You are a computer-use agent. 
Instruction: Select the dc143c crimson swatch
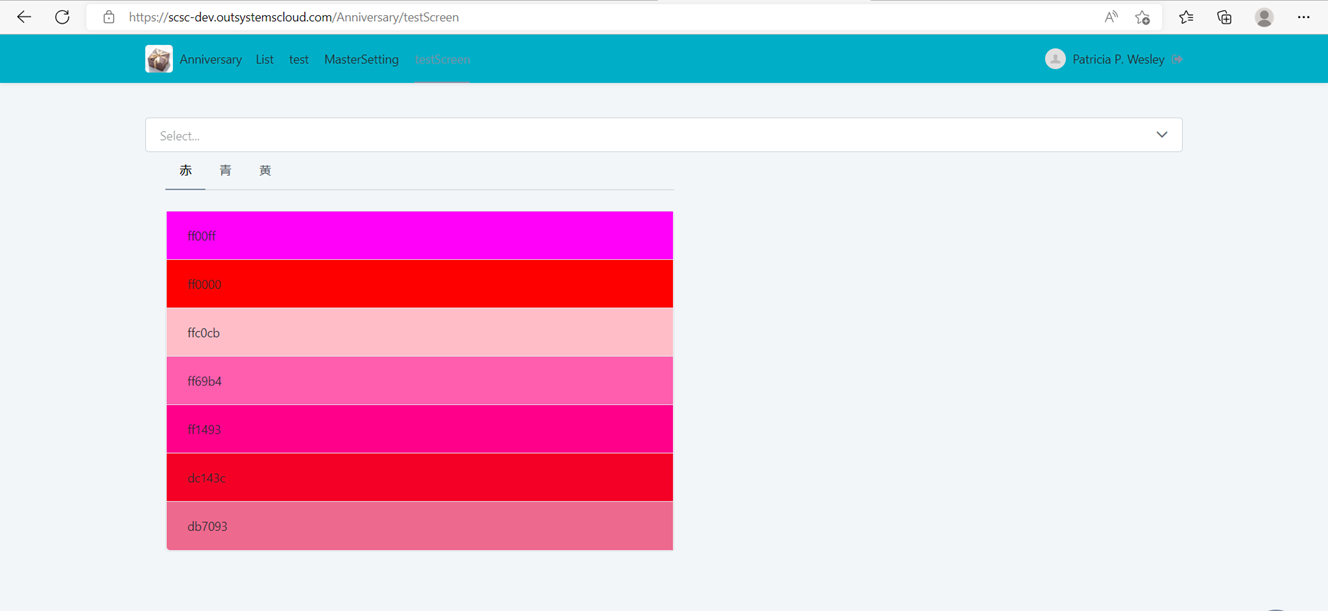(x=420, y=478)
